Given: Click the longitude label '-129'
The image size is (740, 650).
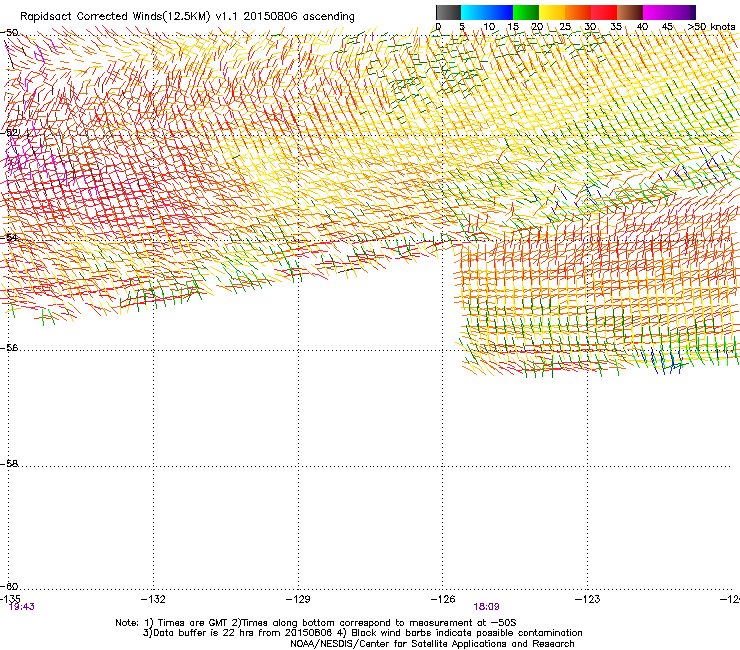Looking at the screenshot, I should 298,599.
